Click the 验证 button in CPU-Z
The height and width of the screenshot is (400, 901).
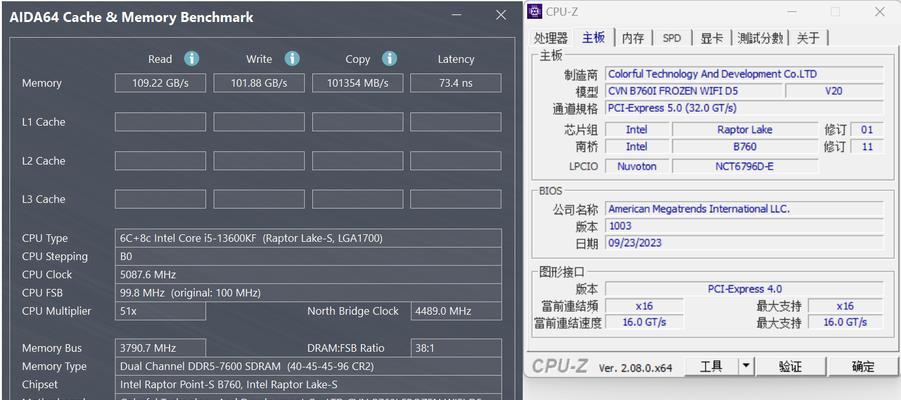click(790, 366)
